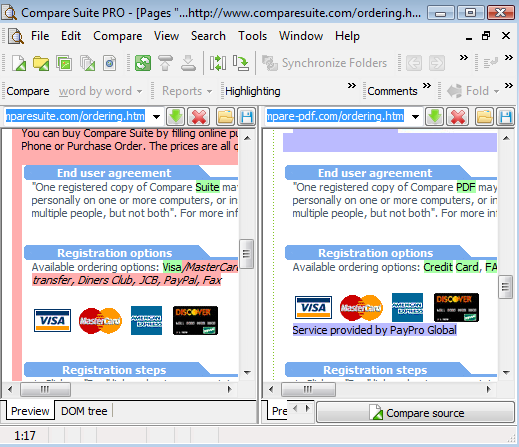Click right panel tab scroll left arrow
Viewport: 519px width, 447px height.
point(295,408)
